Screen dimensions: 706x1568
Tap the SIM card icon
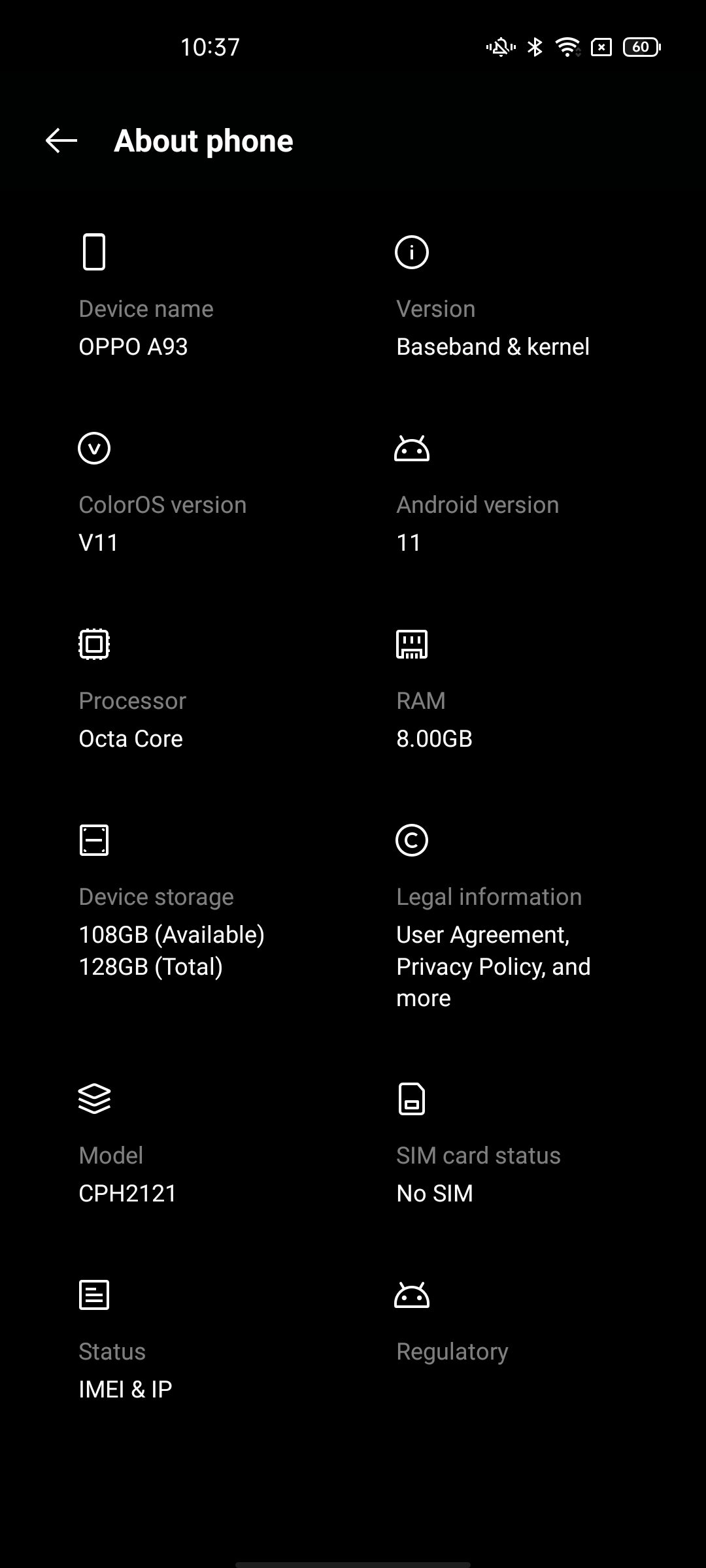(x=412, y=1099)
